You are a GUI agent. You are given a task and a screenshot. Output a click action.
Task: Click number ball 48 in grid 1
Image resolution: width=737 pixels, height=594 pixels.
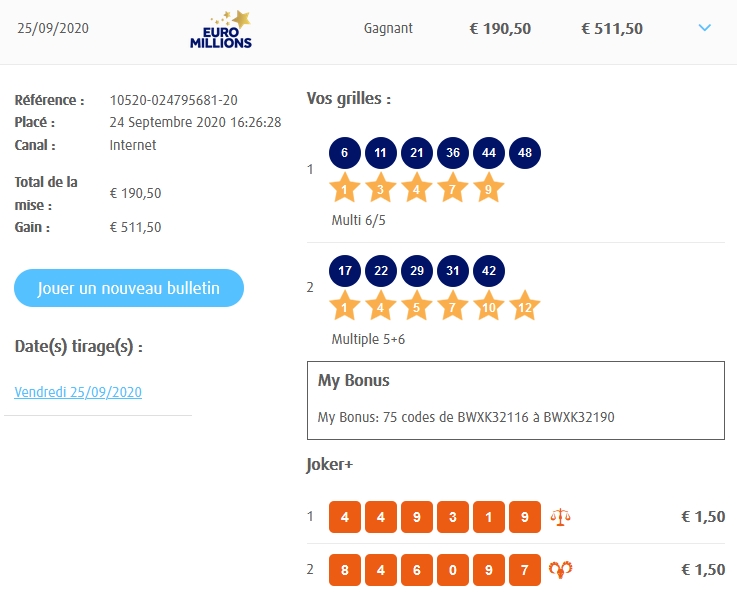click(524, 153)
